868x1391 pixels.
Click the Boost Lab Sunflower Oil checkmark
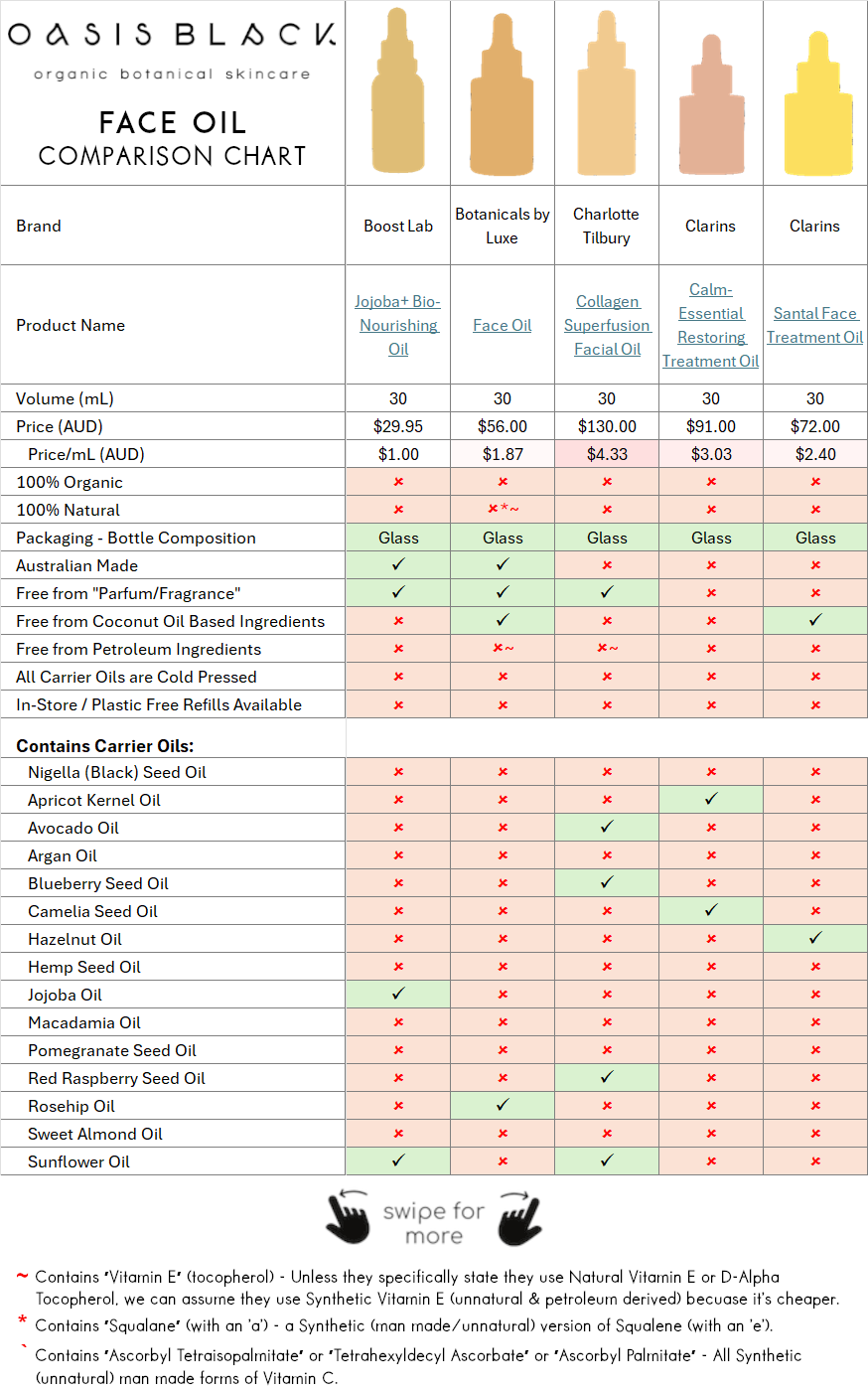coord(398,1161)
